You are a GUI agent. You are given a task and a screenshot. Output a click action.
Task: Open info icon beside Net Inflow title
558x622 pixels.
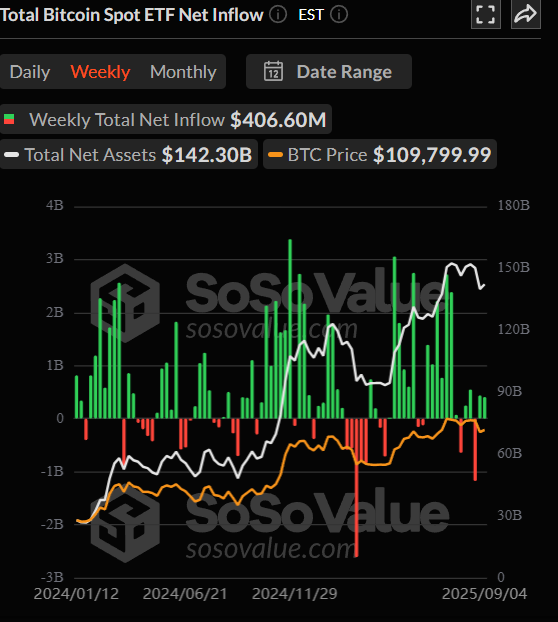(278, 15)
